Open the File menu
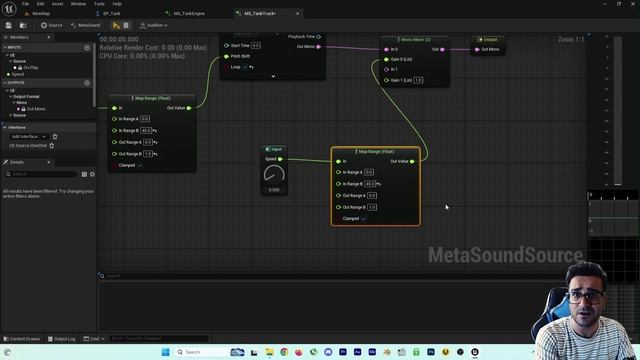Screen dimensions: 640x360 point(25,4)
